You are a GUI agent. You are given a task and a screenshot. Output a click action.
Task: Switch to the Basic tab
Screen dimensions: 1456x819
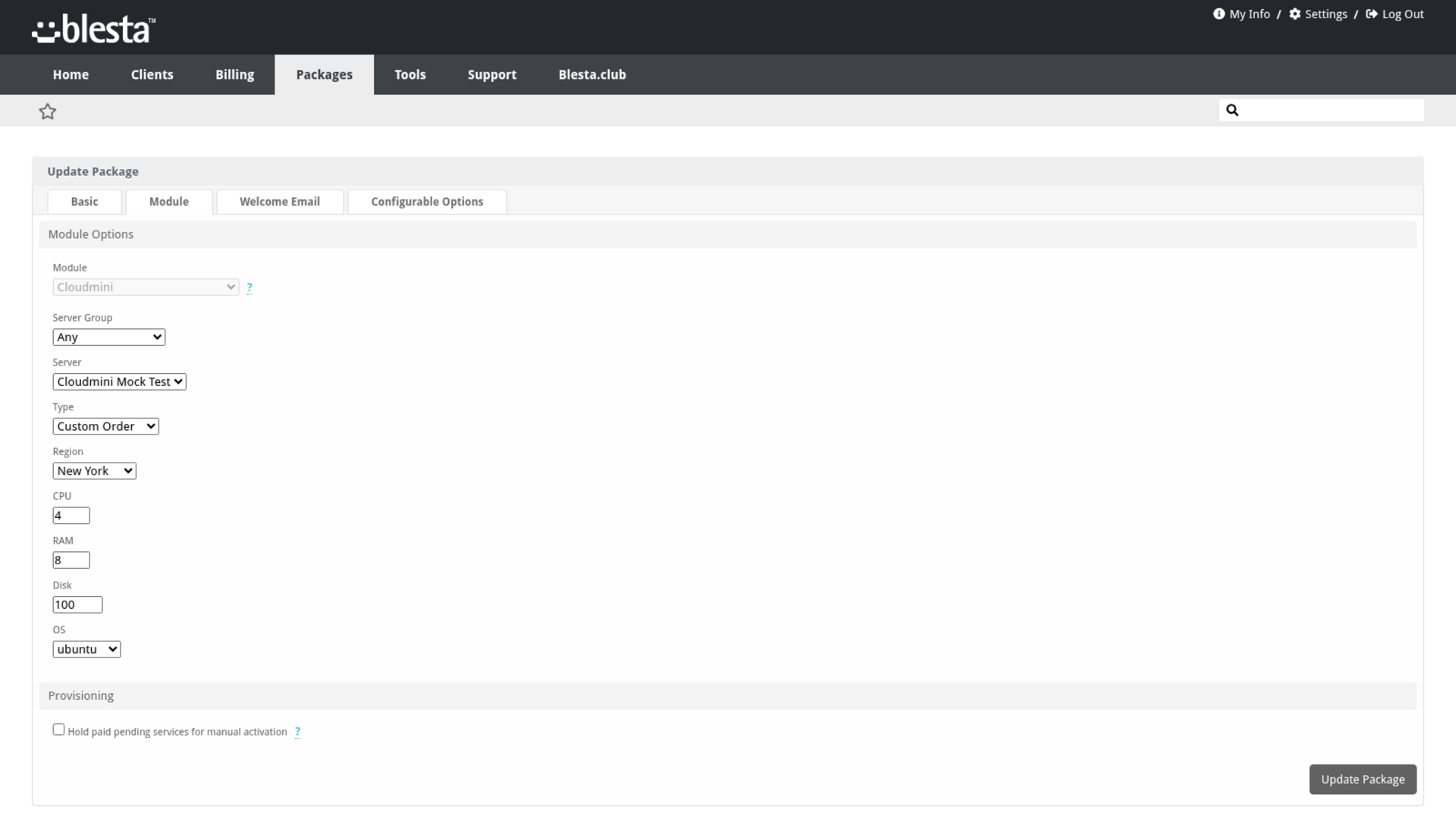coord(84,202)
